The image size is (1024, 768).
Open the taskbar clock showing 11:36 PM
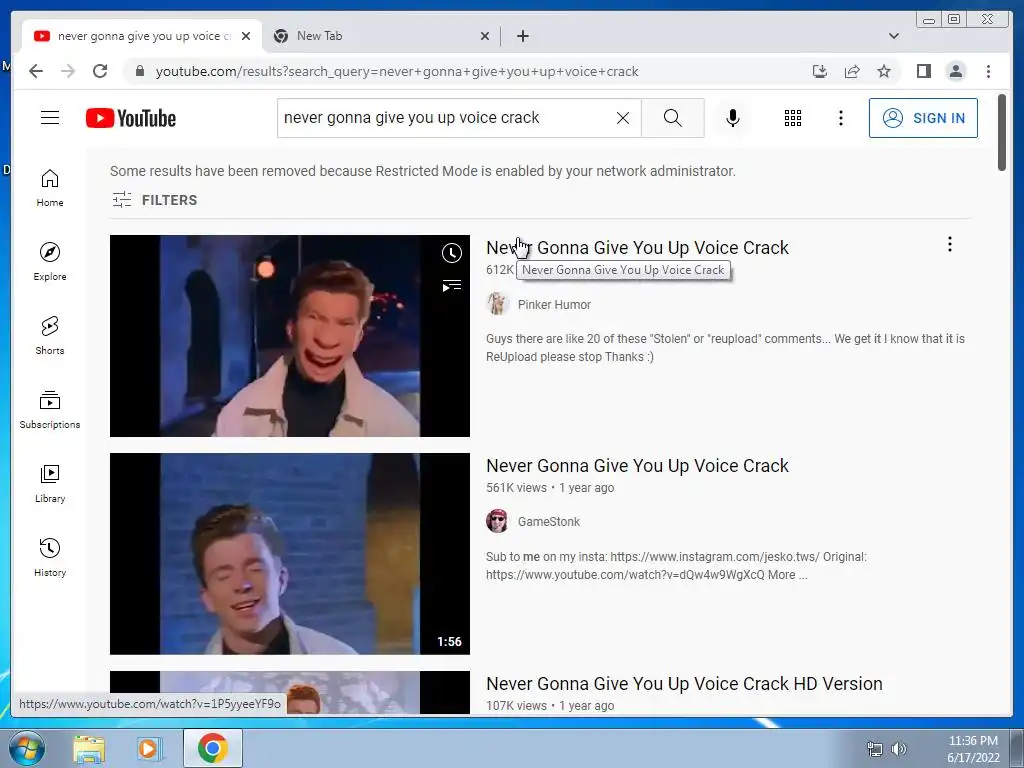973,748
